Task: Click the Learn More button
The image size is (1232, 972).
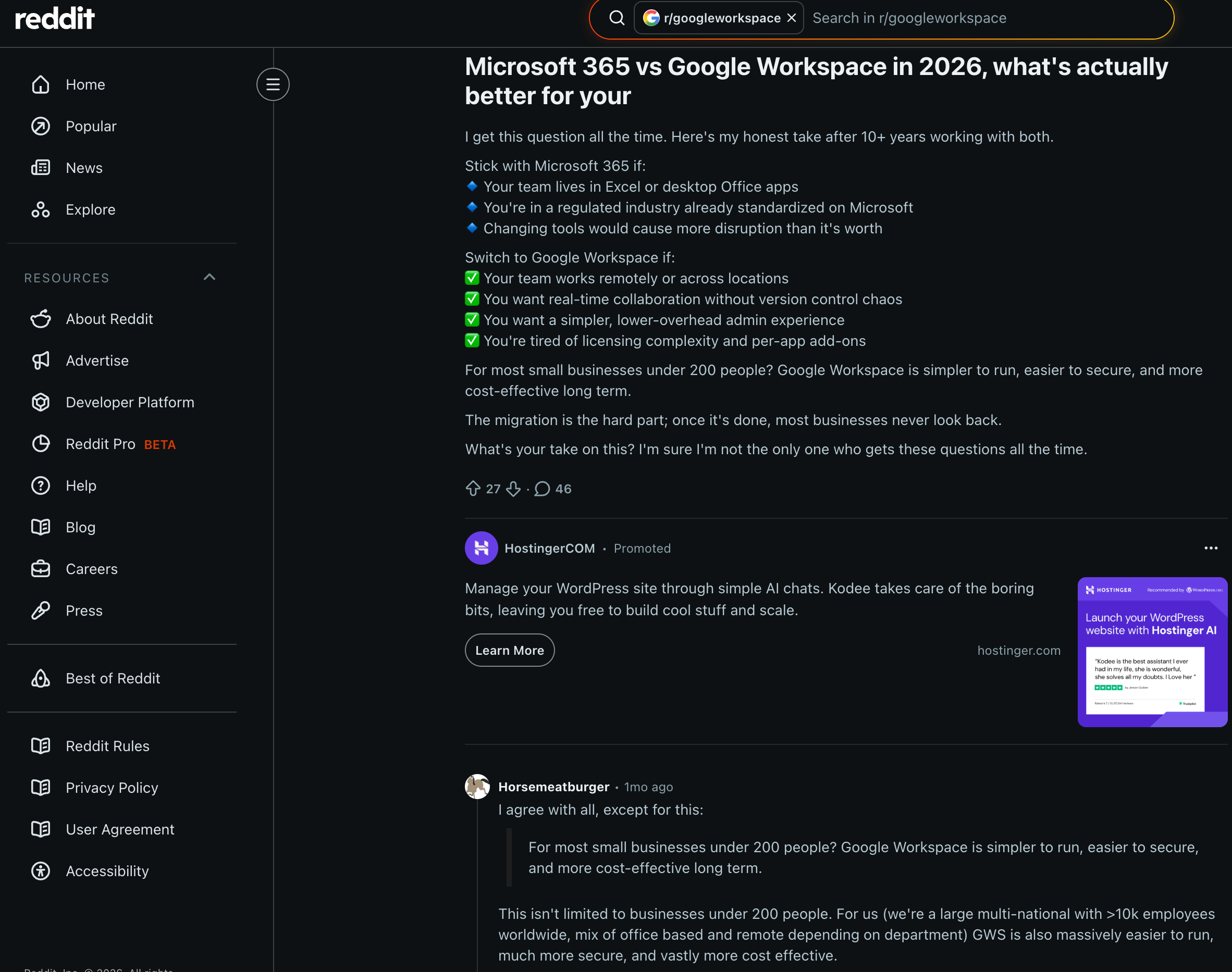Action: click(x=510, y=650)
